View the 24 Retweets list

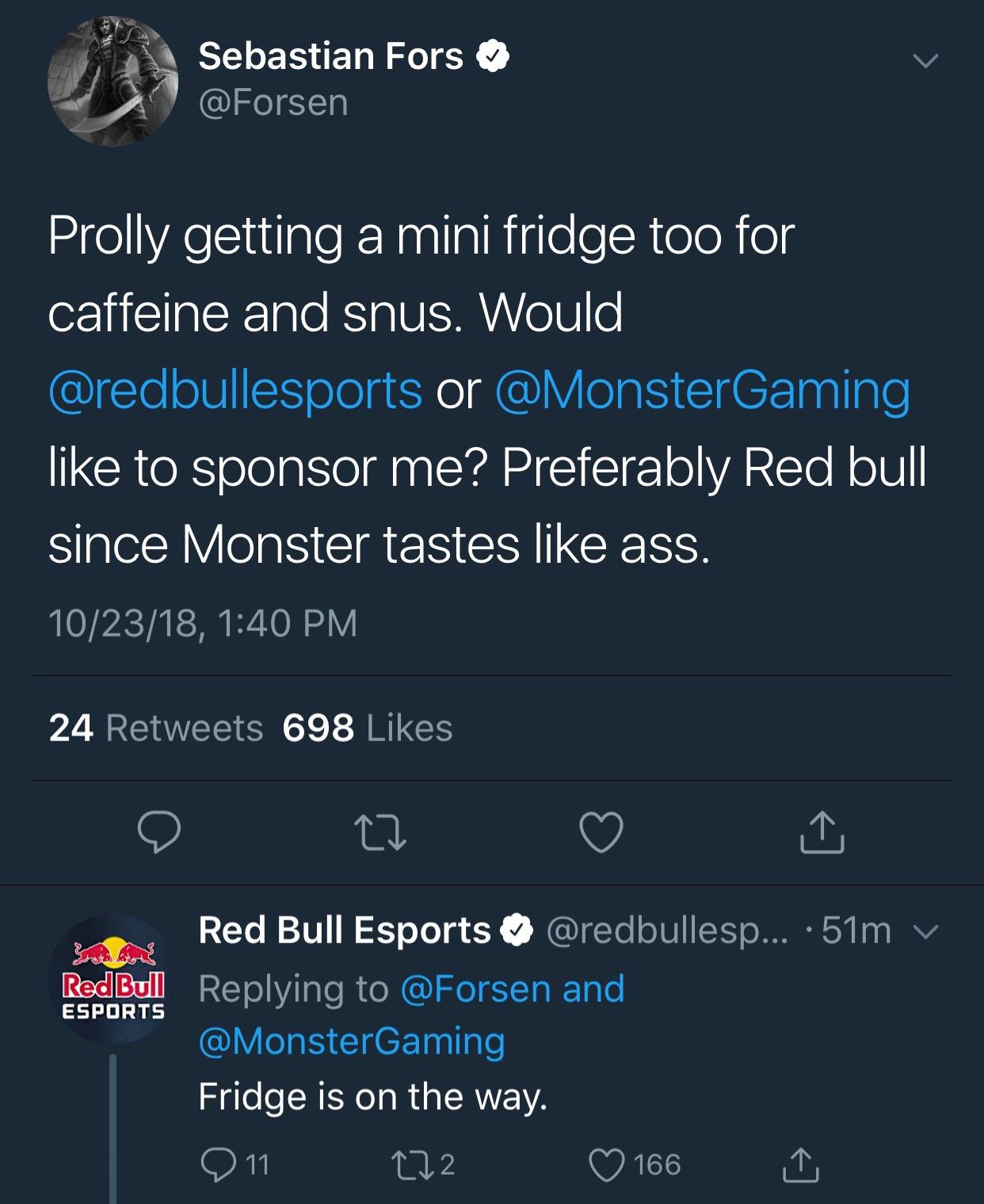(x=155, y=728)
